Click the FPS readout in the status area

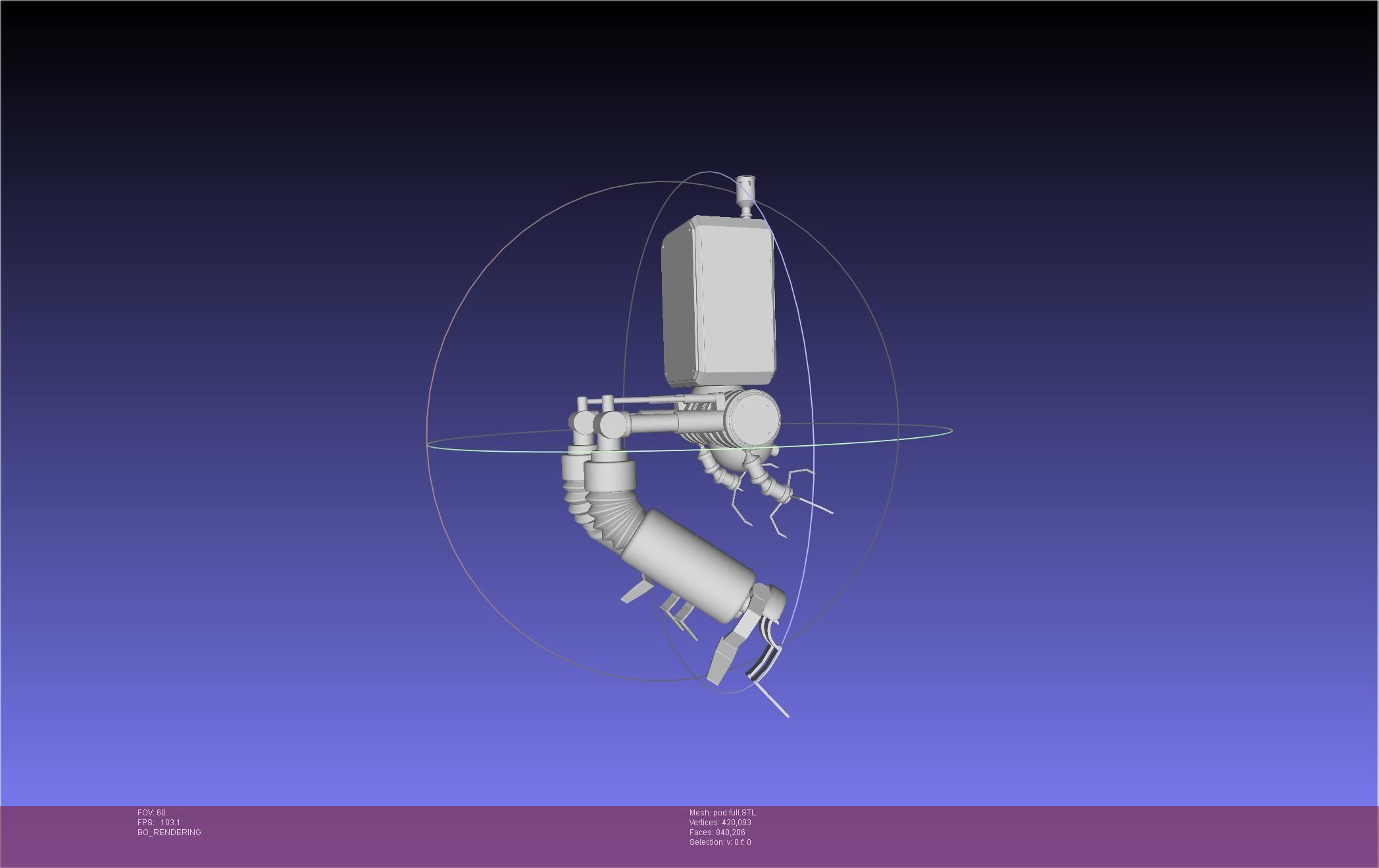point(159,823)
